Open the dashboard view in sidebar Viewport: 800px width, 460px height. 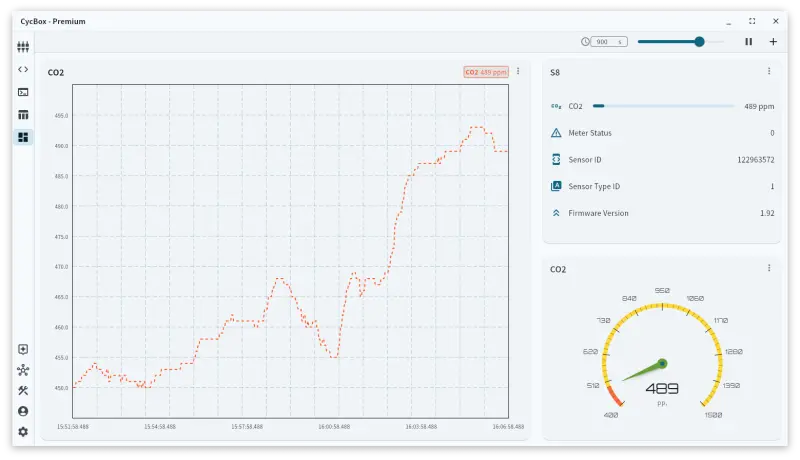point(23,137)
